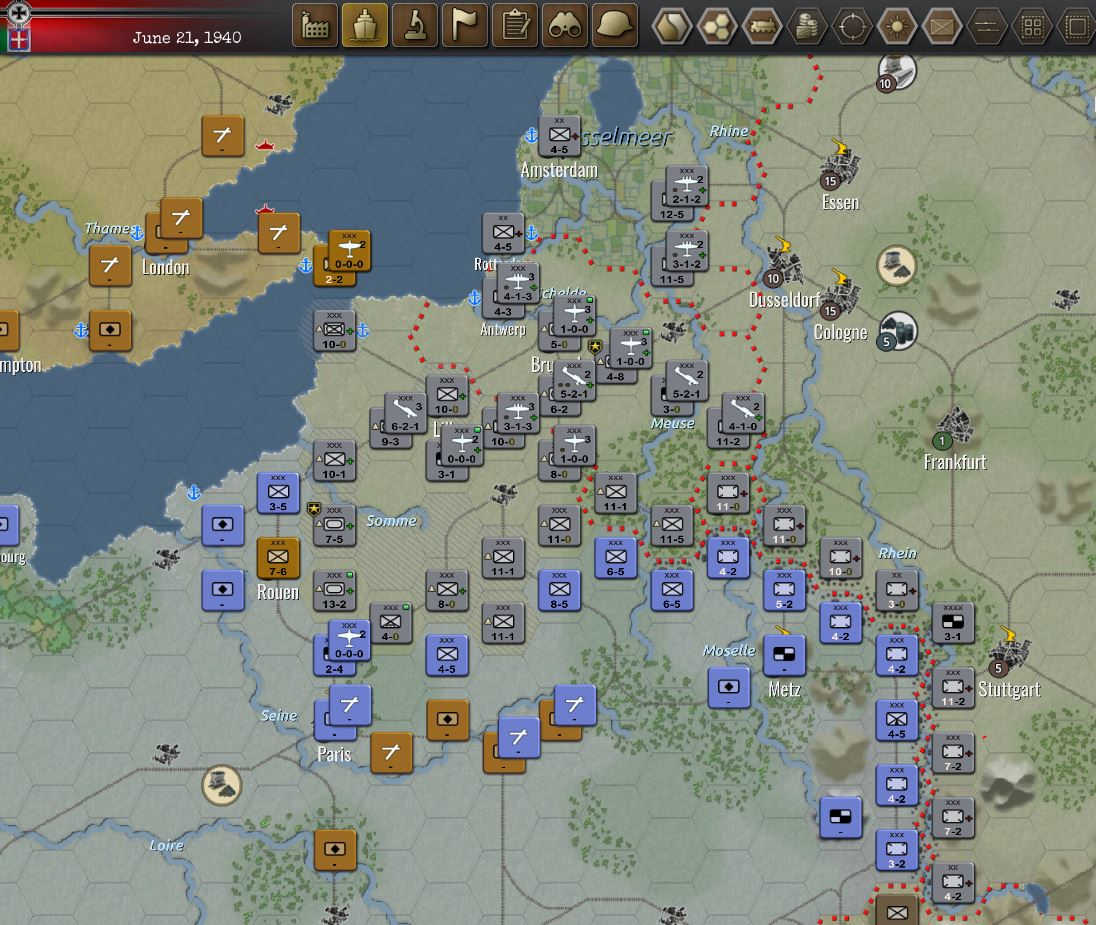
Task: Select the French 5-2 Maginot unit
Action: [x=784, y=591]
